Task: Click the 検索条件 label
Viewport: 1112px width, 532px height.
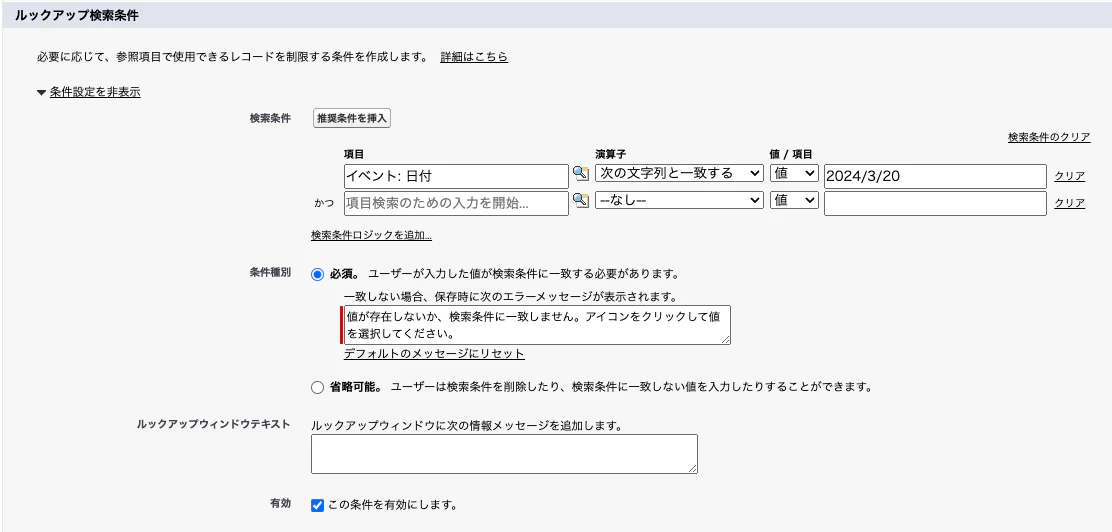Action: click(x=270, y=118)
